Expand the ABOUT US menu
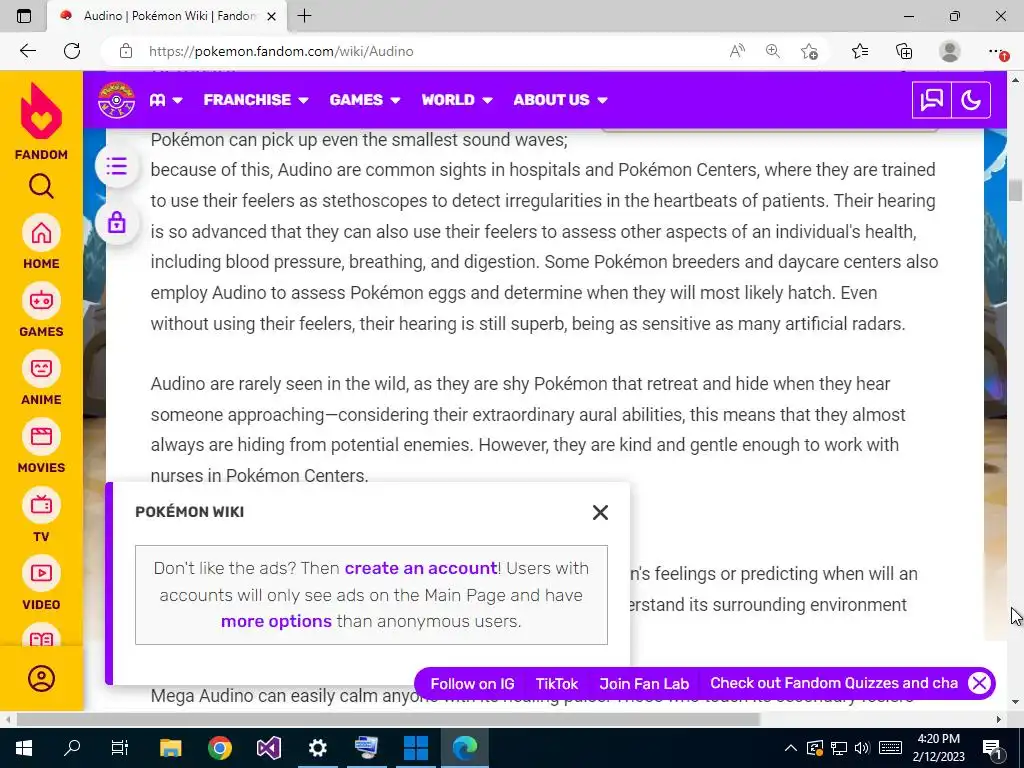The height and width of the screenshot is (768, 1024). pyautogui.click(x=560, y=100)
